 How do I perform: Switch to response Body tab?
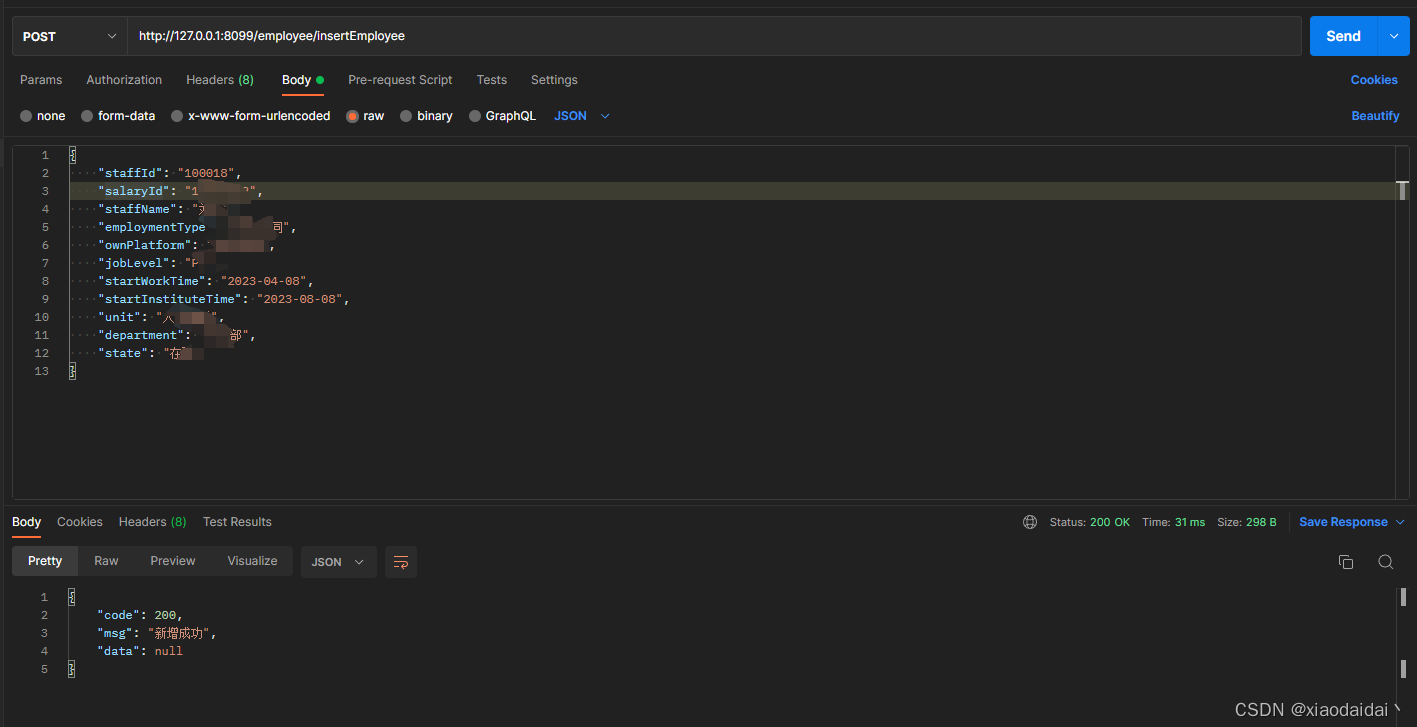coord(27,522)
